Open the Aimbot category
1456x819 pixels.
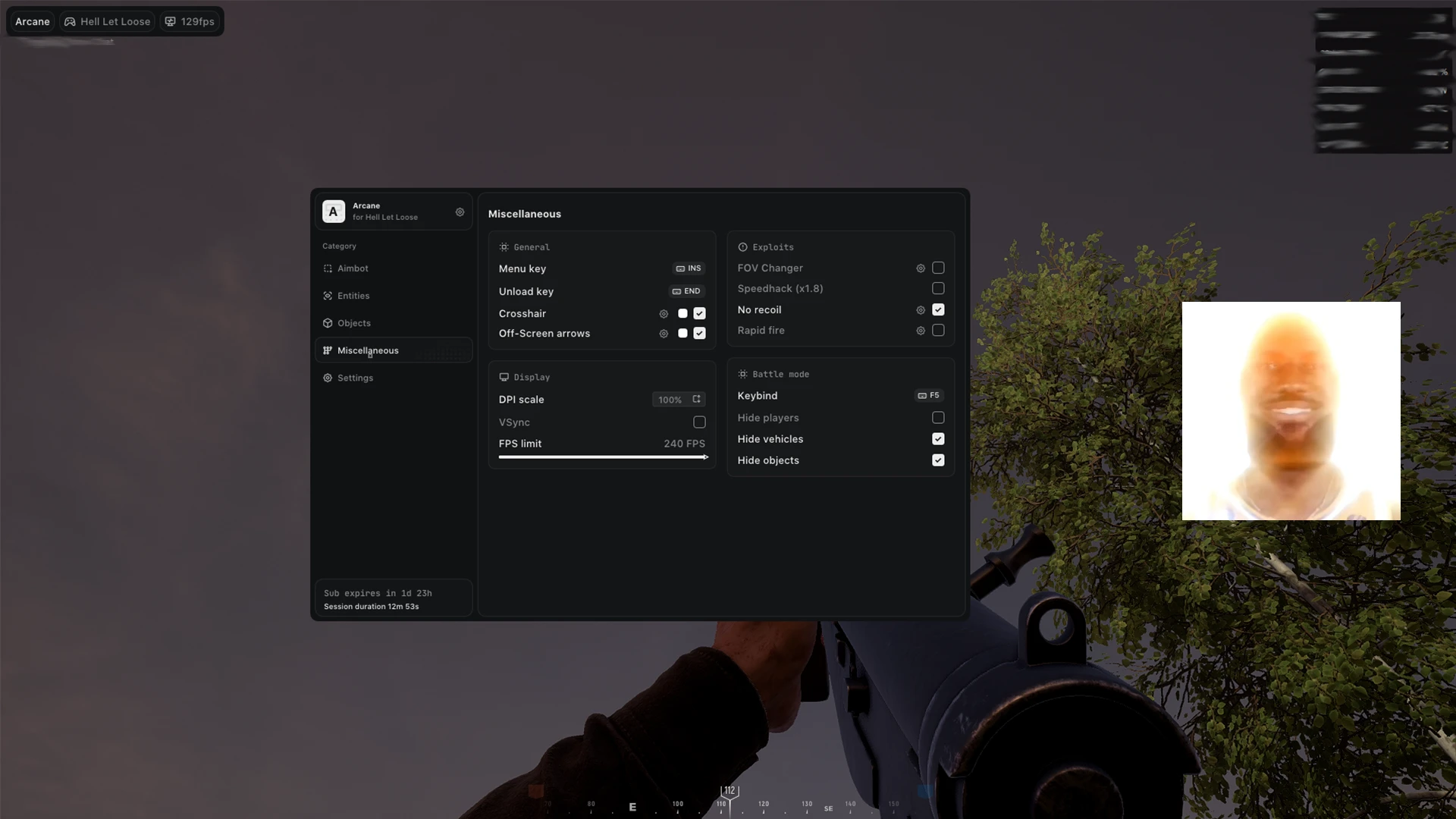click(394, 268)
